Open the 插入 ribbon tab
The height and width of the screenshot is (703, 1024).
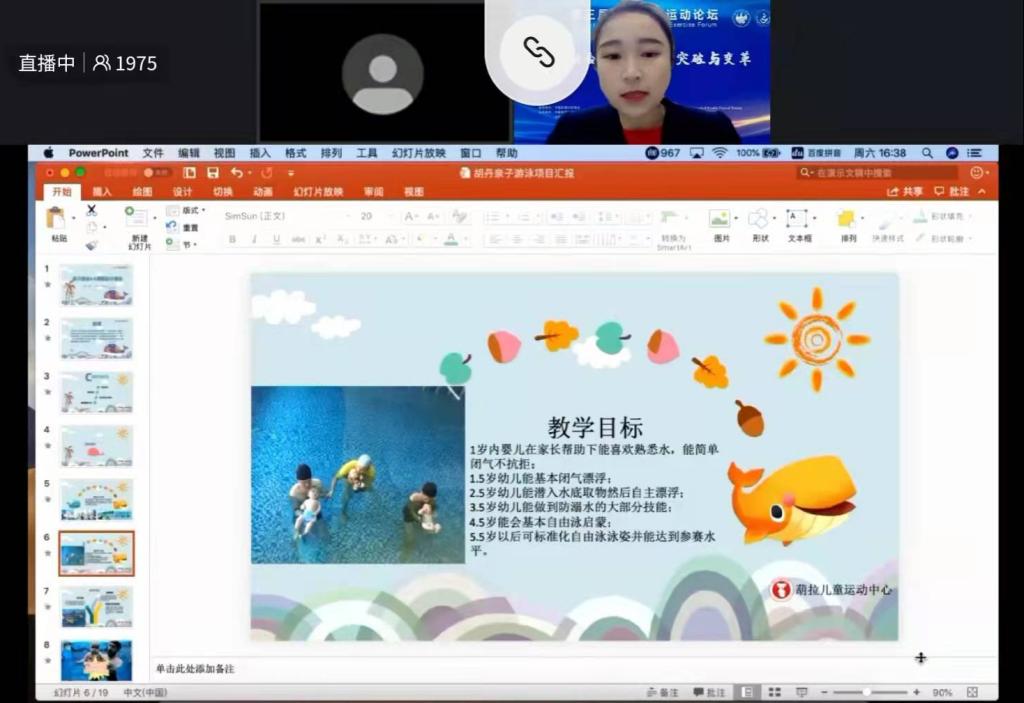tap(102, 192)
